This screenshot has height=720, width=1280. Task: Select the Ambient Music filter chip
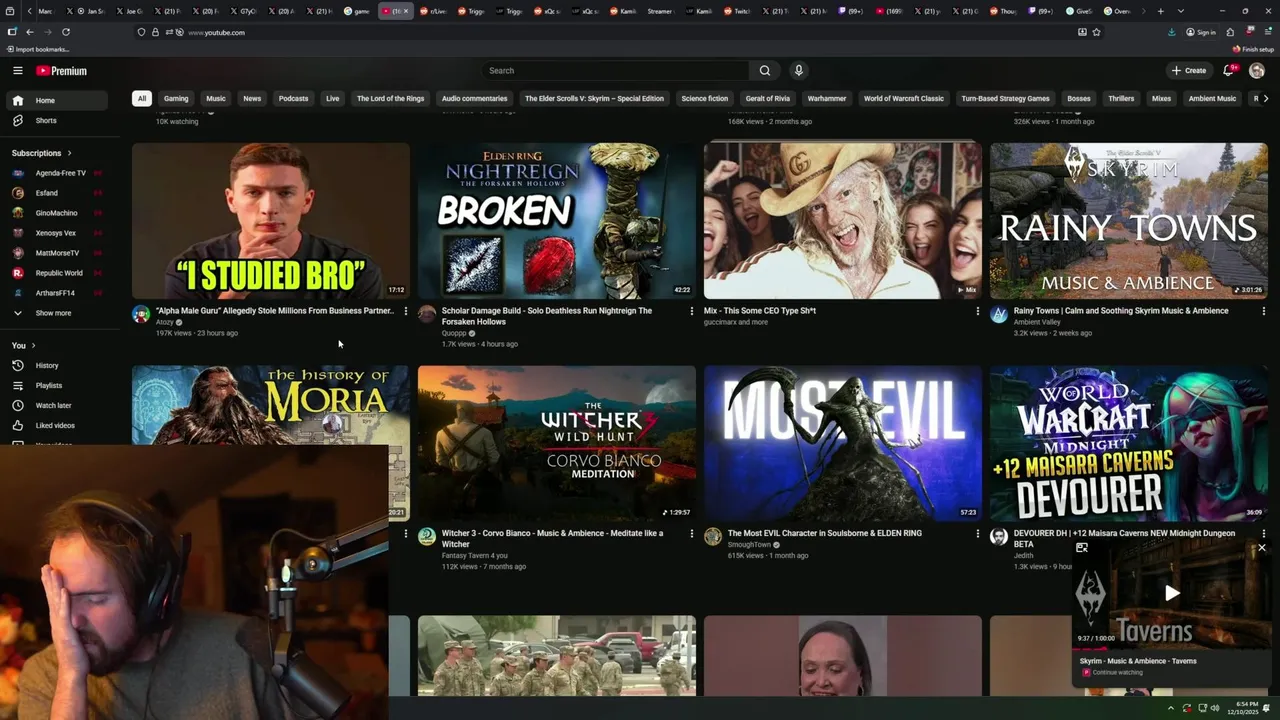click(x=1212, y=99)
